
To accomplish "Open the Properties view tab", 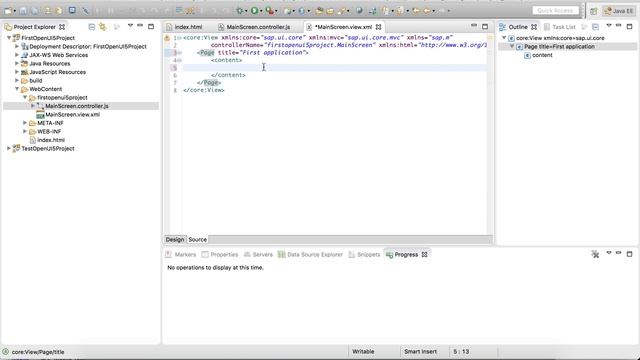I will [x=220, y=255].
